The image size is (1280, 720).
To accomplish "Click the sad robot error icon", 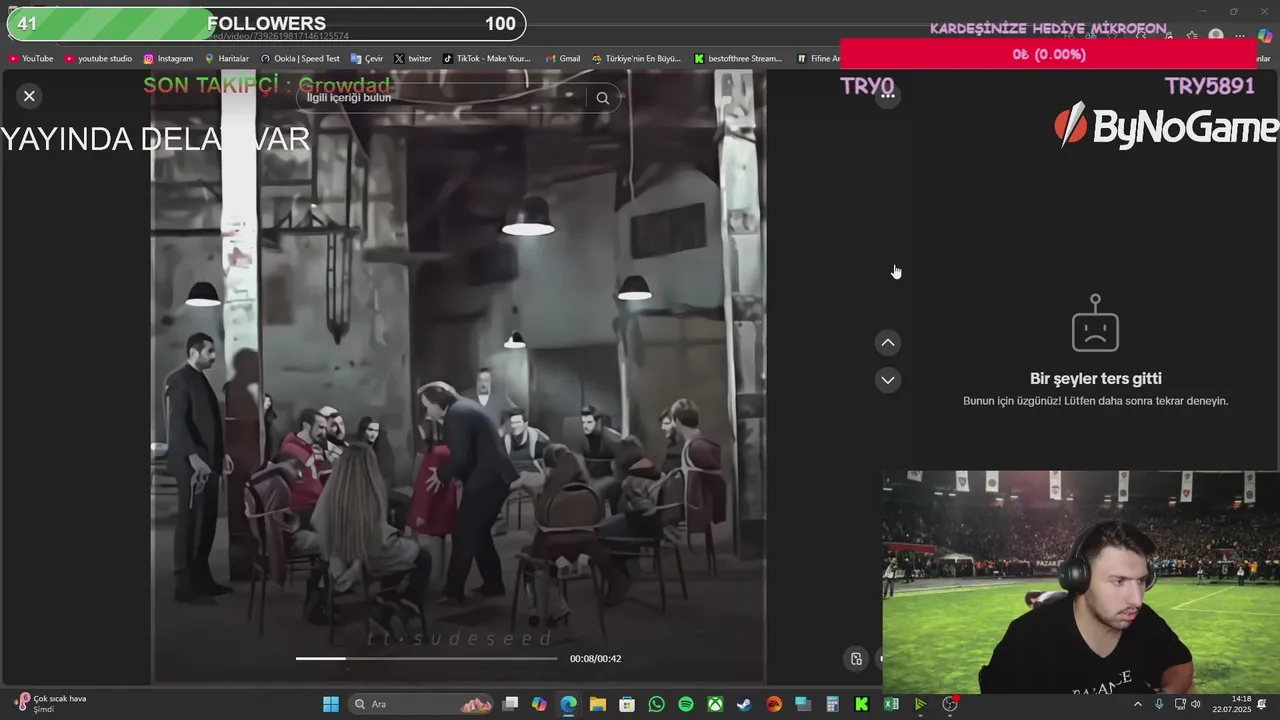I will point(1095,323).
